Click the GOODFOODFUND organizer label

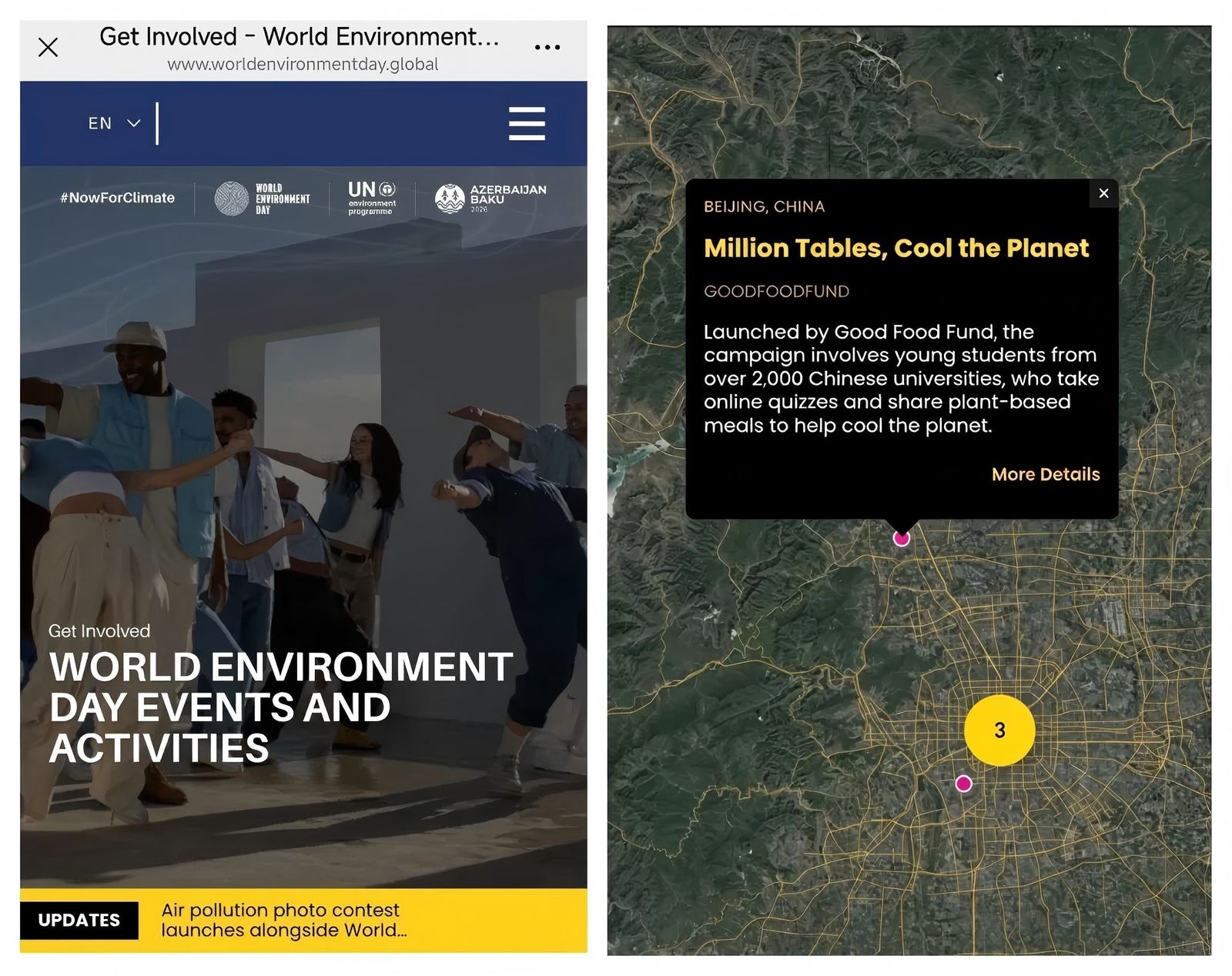pos(776,292)
